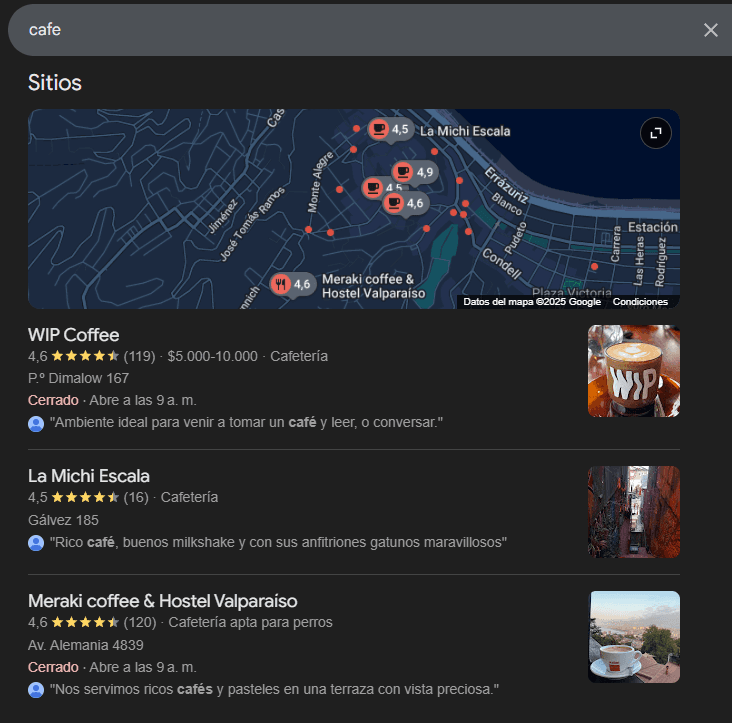Click the reviewer avatar under La Michi Escala
Image resolution: width=732 pixels, height=723 pixels.
click(x=37, y=543)
